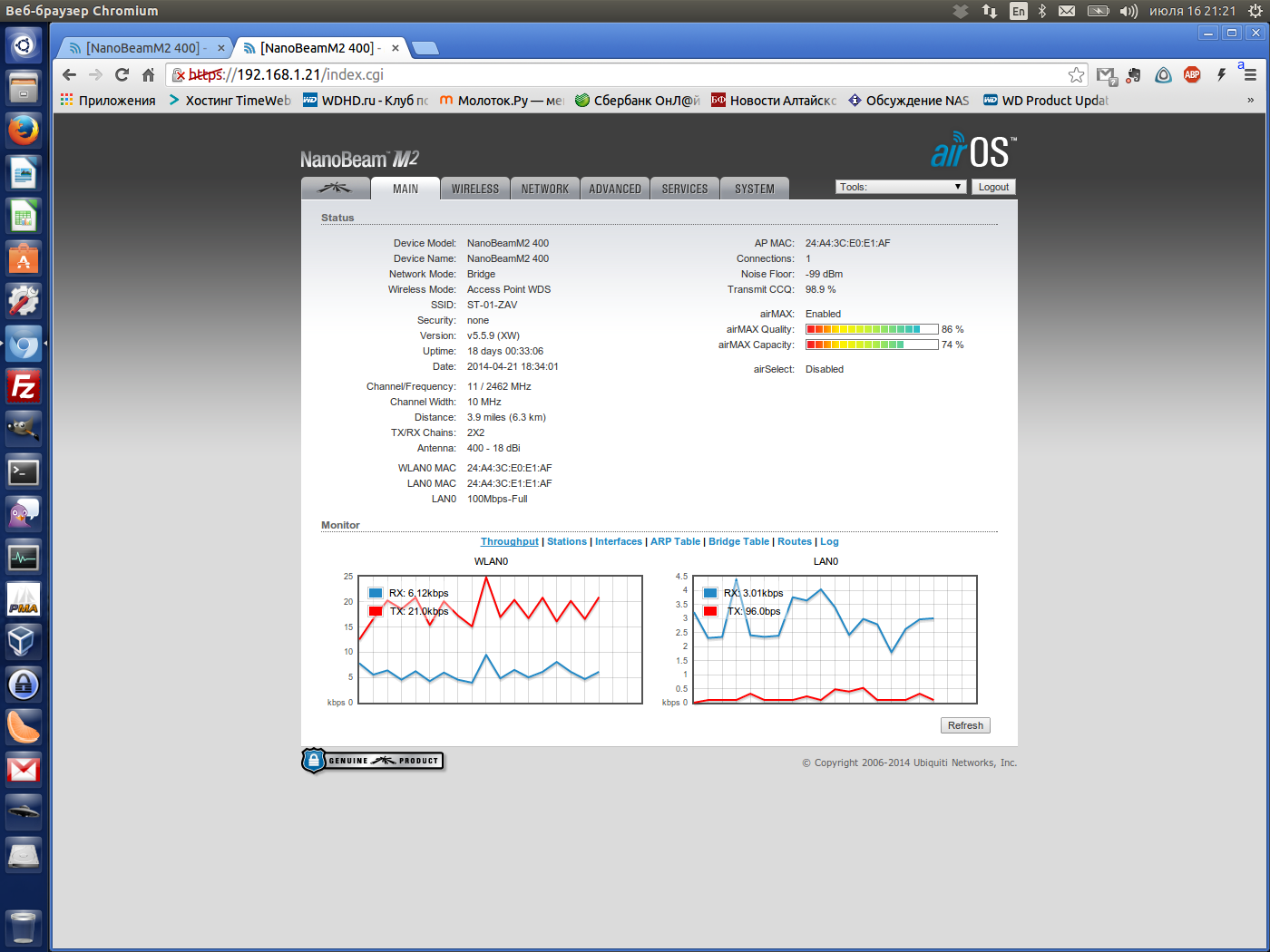Viewport: 1270px width, 952px height.
Task: Open VirtualBox from the launcher
Action: (x=24, y=642)
